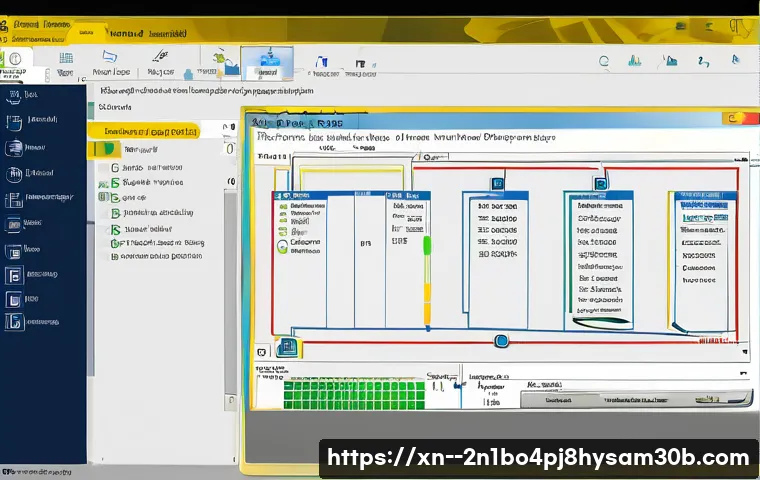Toggle the green round indicator inside the first diagram box
The height and width of the screenshot is (480, 760).
tap(282, 246)
